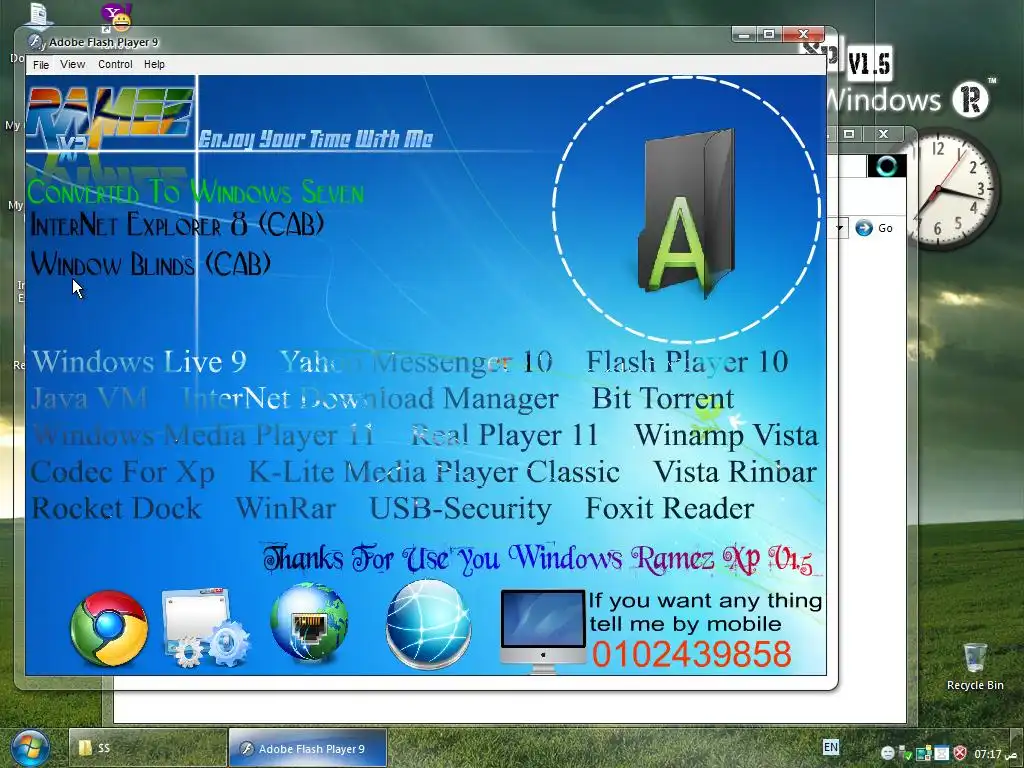Open the Yahoo Messenger desktop icon
The width and height of the screenshot is (1024, 768).
[117, 18]
